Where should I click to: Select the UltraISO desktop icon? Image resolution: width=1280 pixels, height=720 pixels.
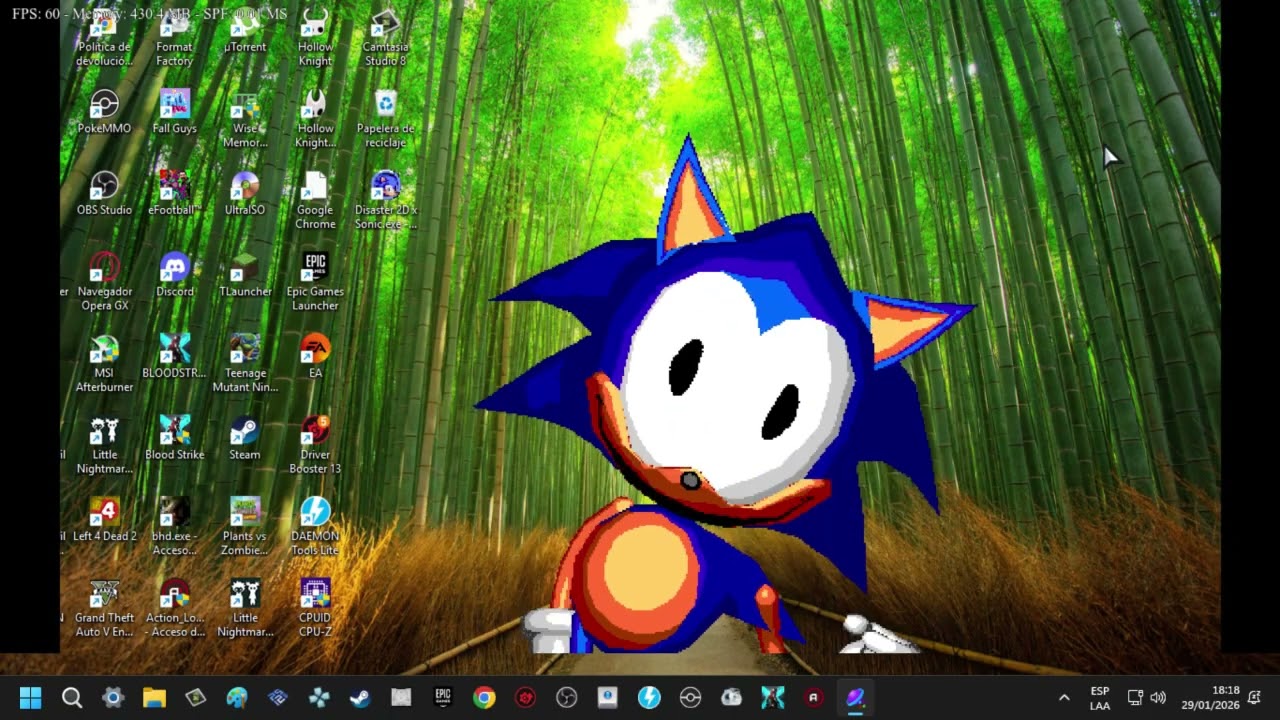[245, 193]
